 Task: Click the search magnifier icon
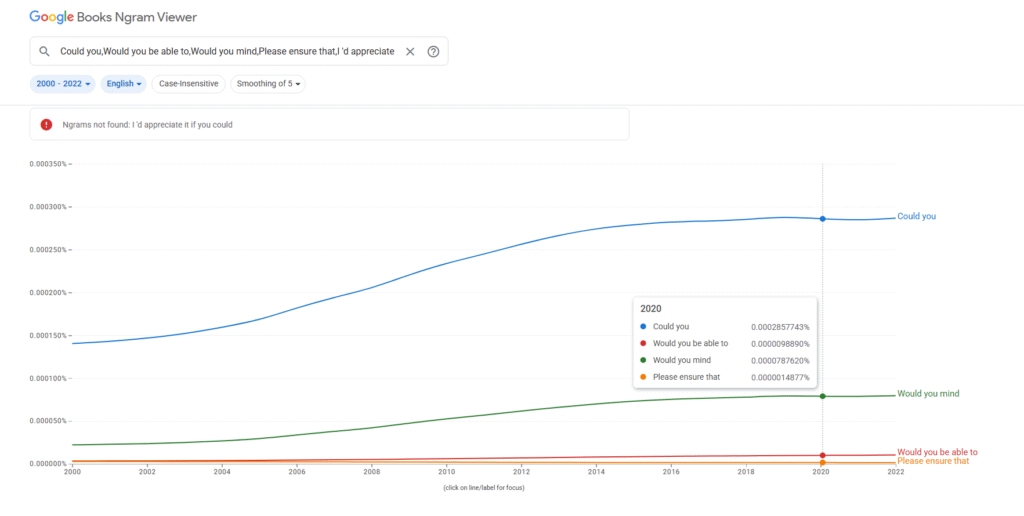tap(44, 52)
